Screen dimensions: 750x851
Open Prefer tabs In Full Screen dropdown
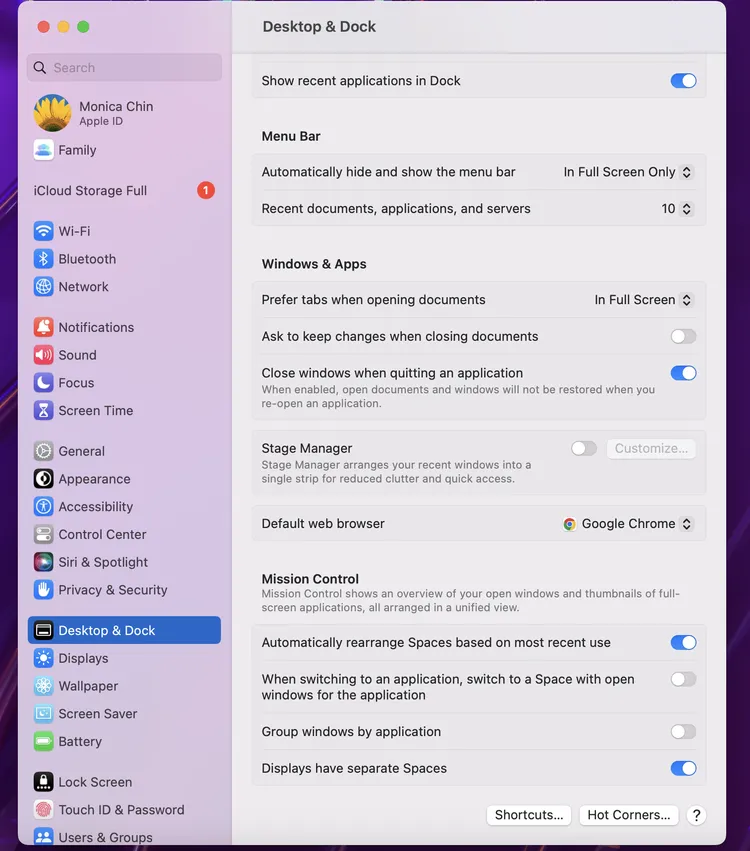click(644, 300)
